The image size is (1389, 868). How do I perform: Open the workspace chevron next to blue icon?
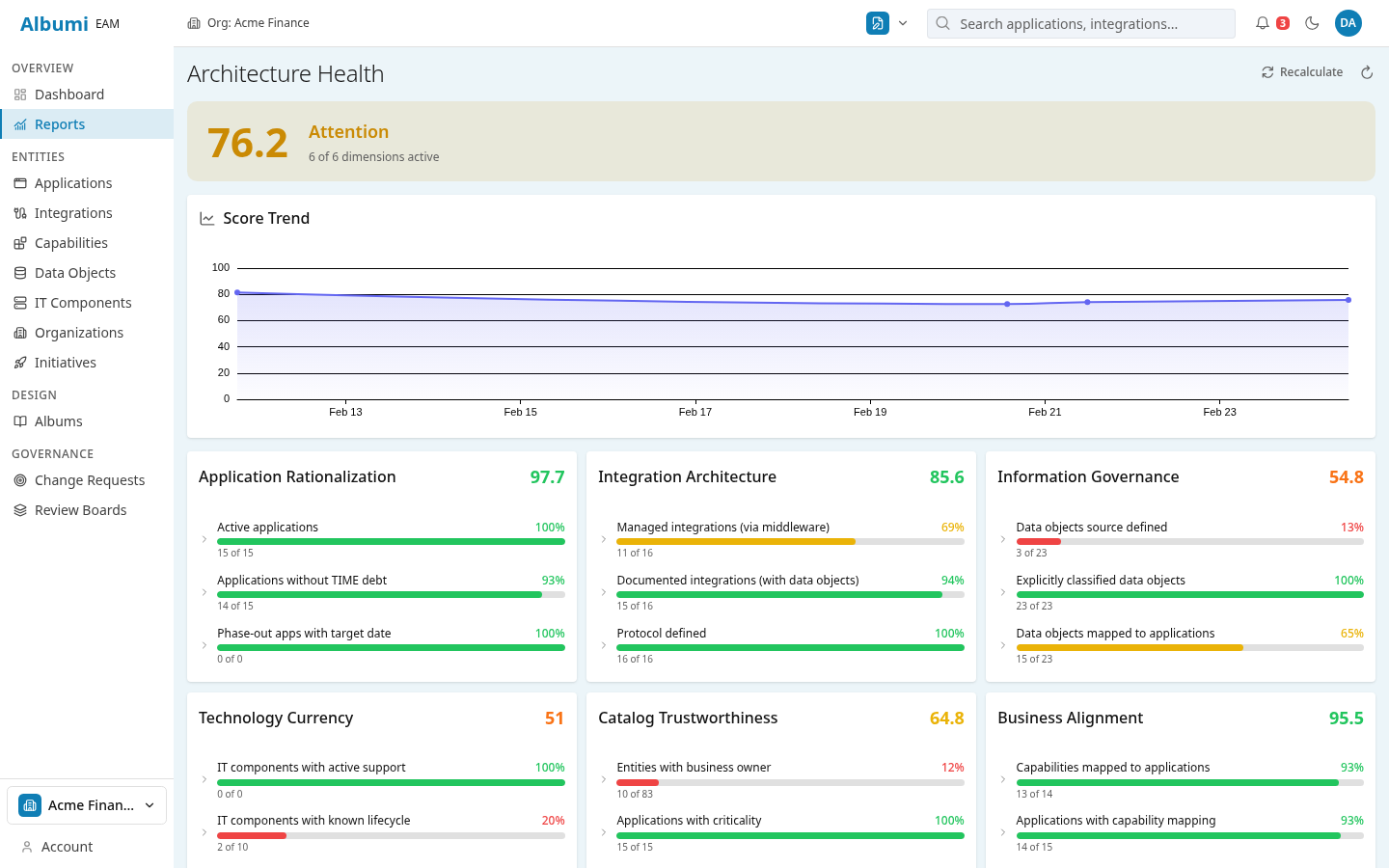click(903, 22)
